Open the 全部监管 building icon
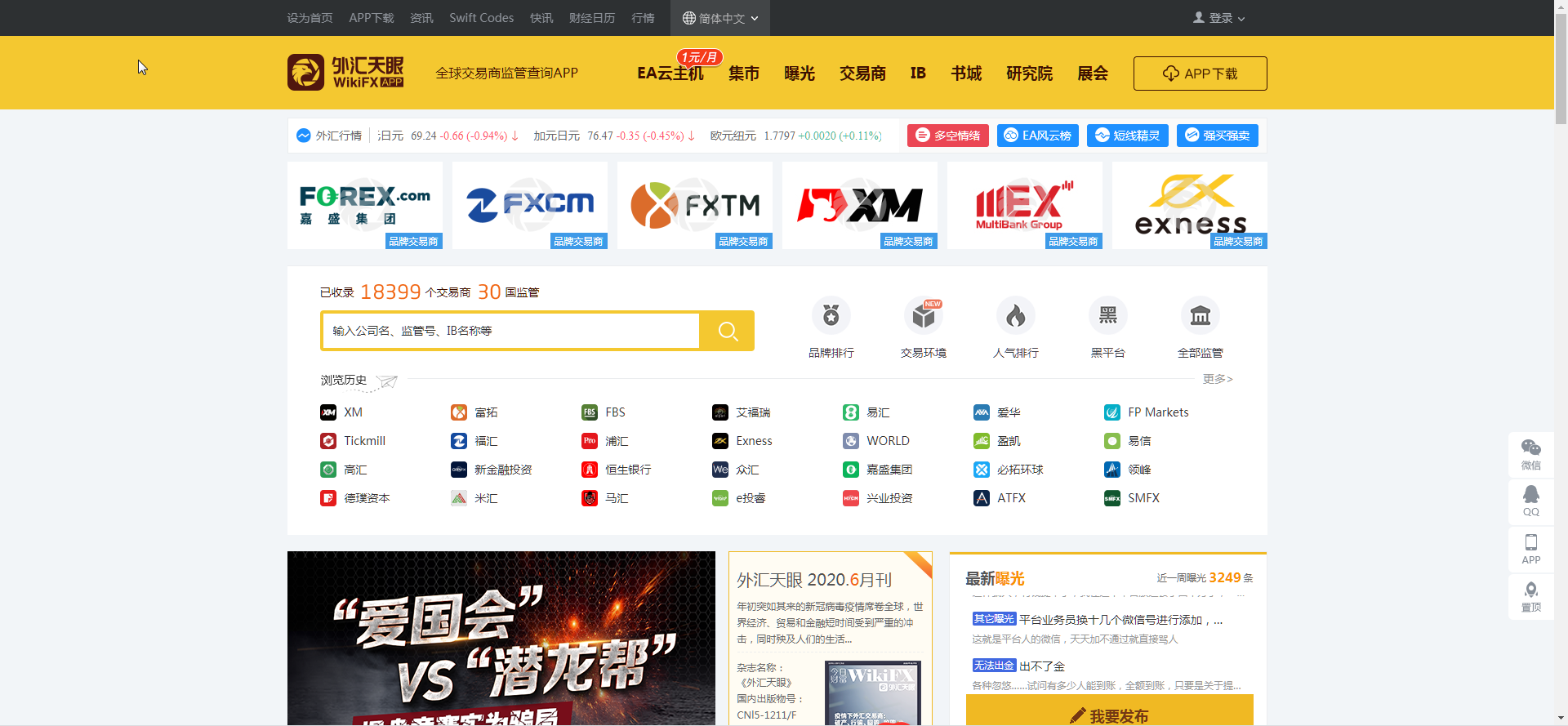 pos(1200,315)
